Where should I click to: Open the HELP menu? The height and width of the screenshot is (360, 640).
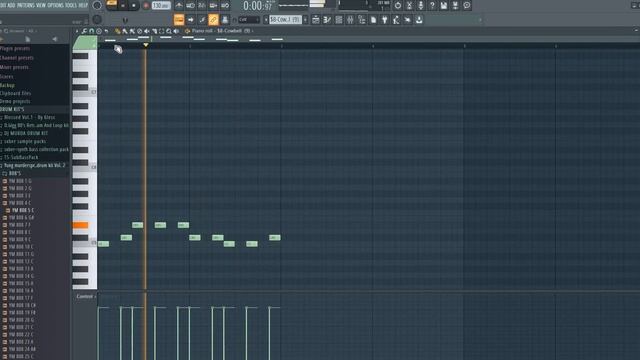click(x=83, y=5)
